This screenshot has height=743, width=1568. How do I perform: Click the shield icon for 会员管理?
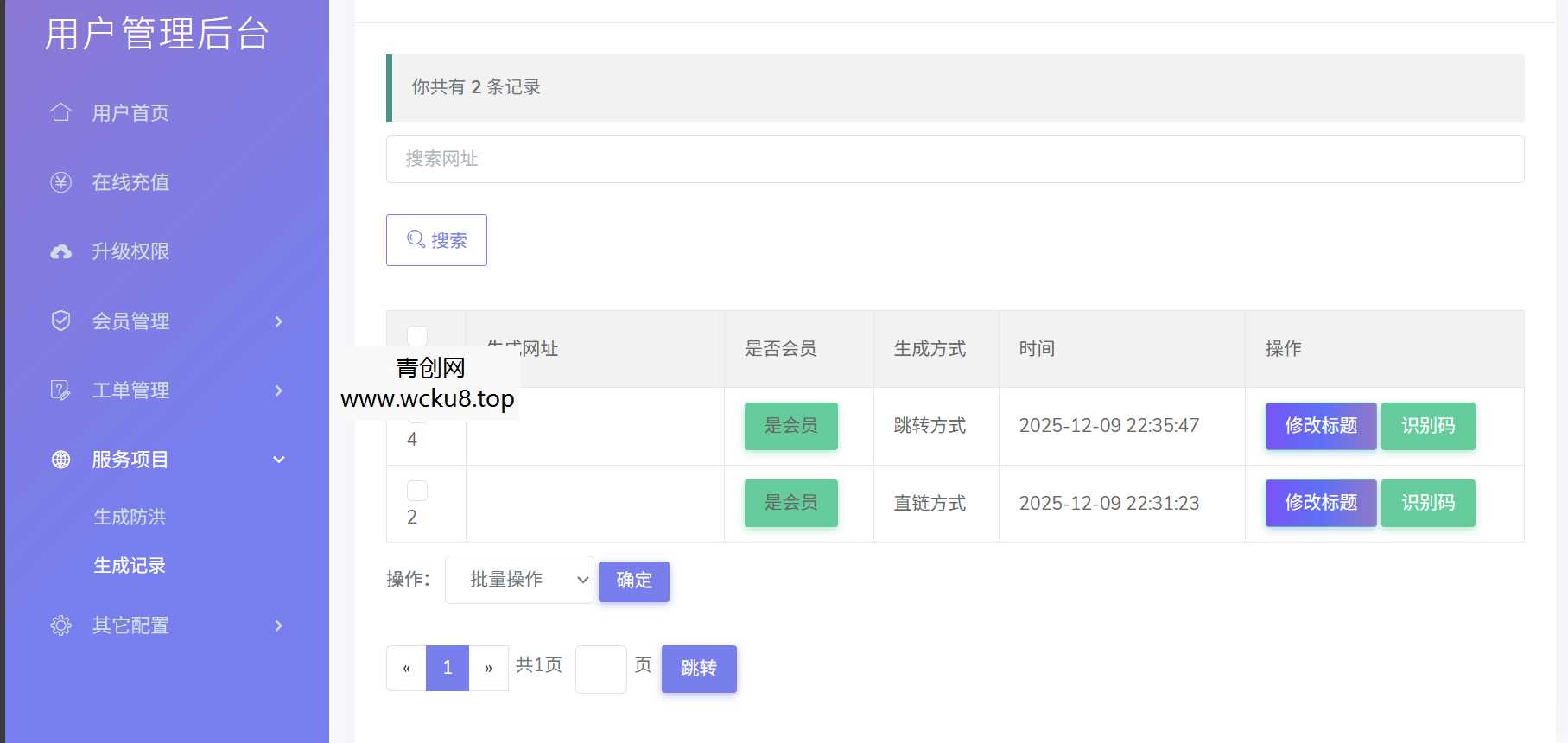coord(60,321)
